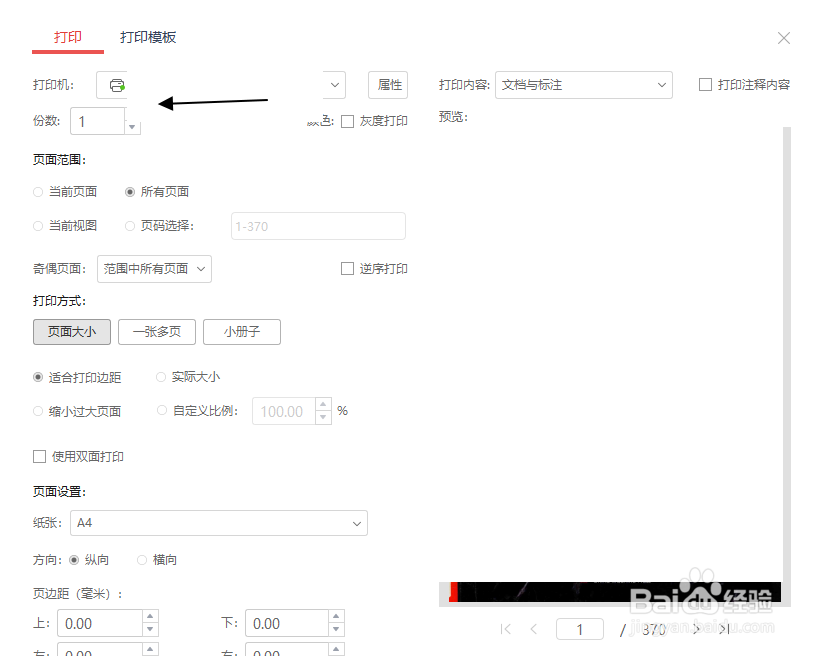This screenshot has width=821, height=656.
Task: Jump to last preview page with skip-forward icon
Action: point(724,629)
